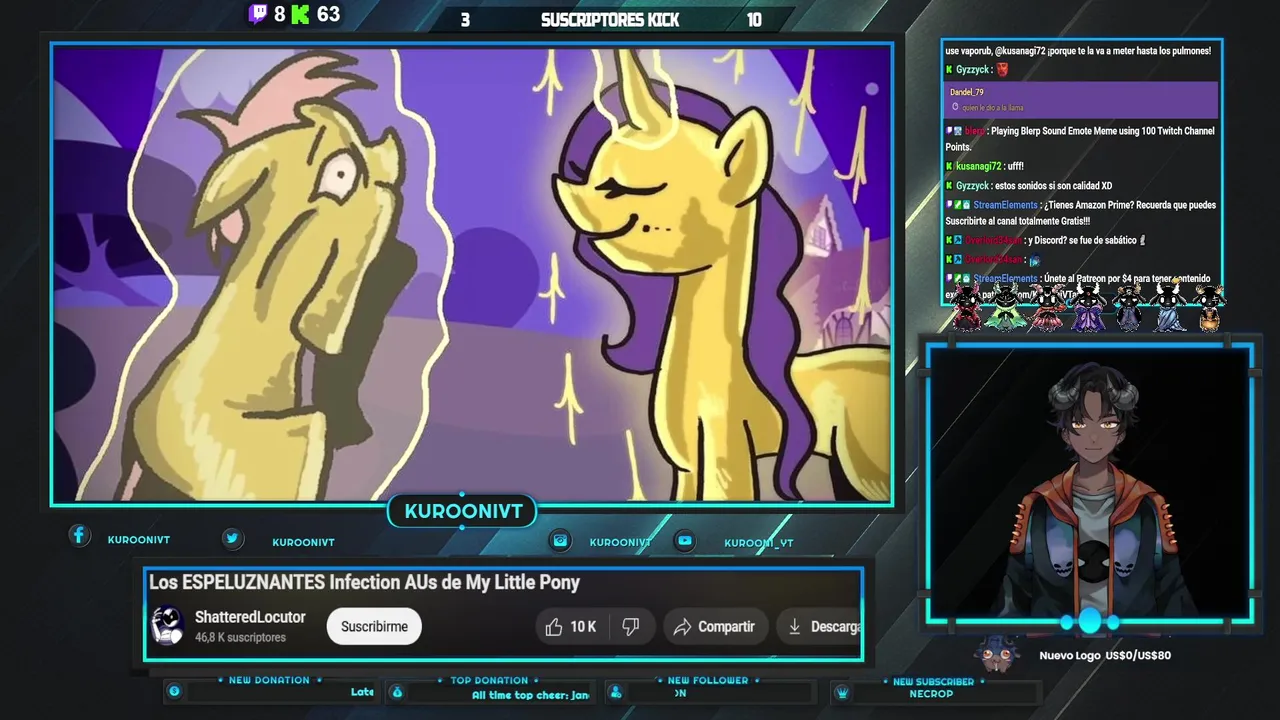This screenshot has width=1280, height=720.
Task: Click the Suscribirme button
Action: point(374,626)
